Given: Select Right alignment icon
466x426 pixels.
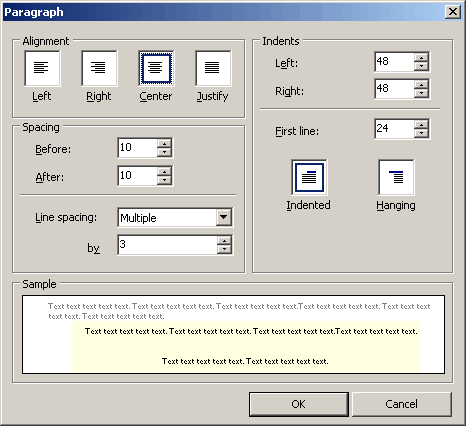Looking at the screenshot, I should pyautogui.click(x=99, y=68).
